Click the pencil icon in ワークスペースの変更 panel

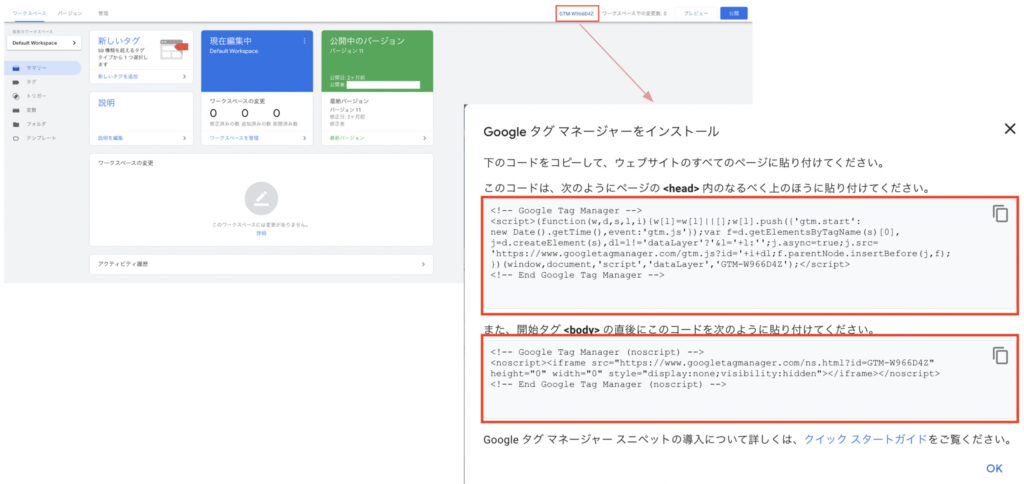coord(261,199)
